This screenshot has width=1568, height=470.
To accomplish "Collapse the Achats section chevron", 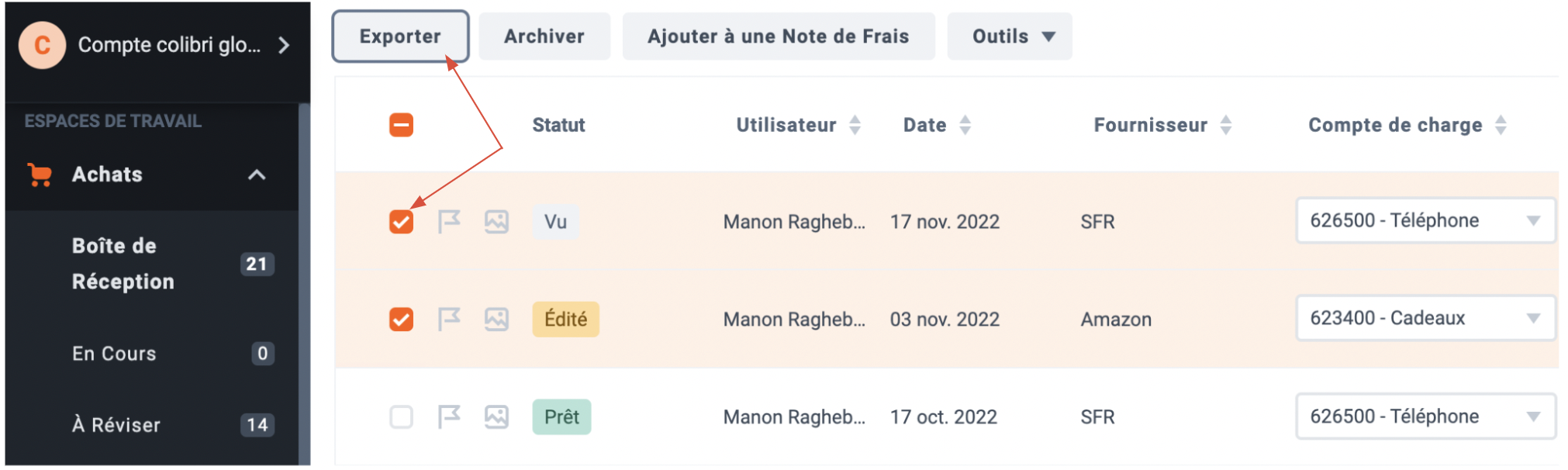I will [x=257, y=175].
